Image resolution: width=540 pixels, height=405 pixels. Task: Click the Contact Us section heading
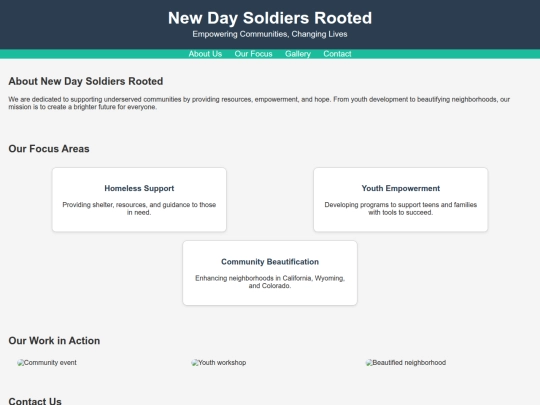pyautogui.click(x=35, y=401)
